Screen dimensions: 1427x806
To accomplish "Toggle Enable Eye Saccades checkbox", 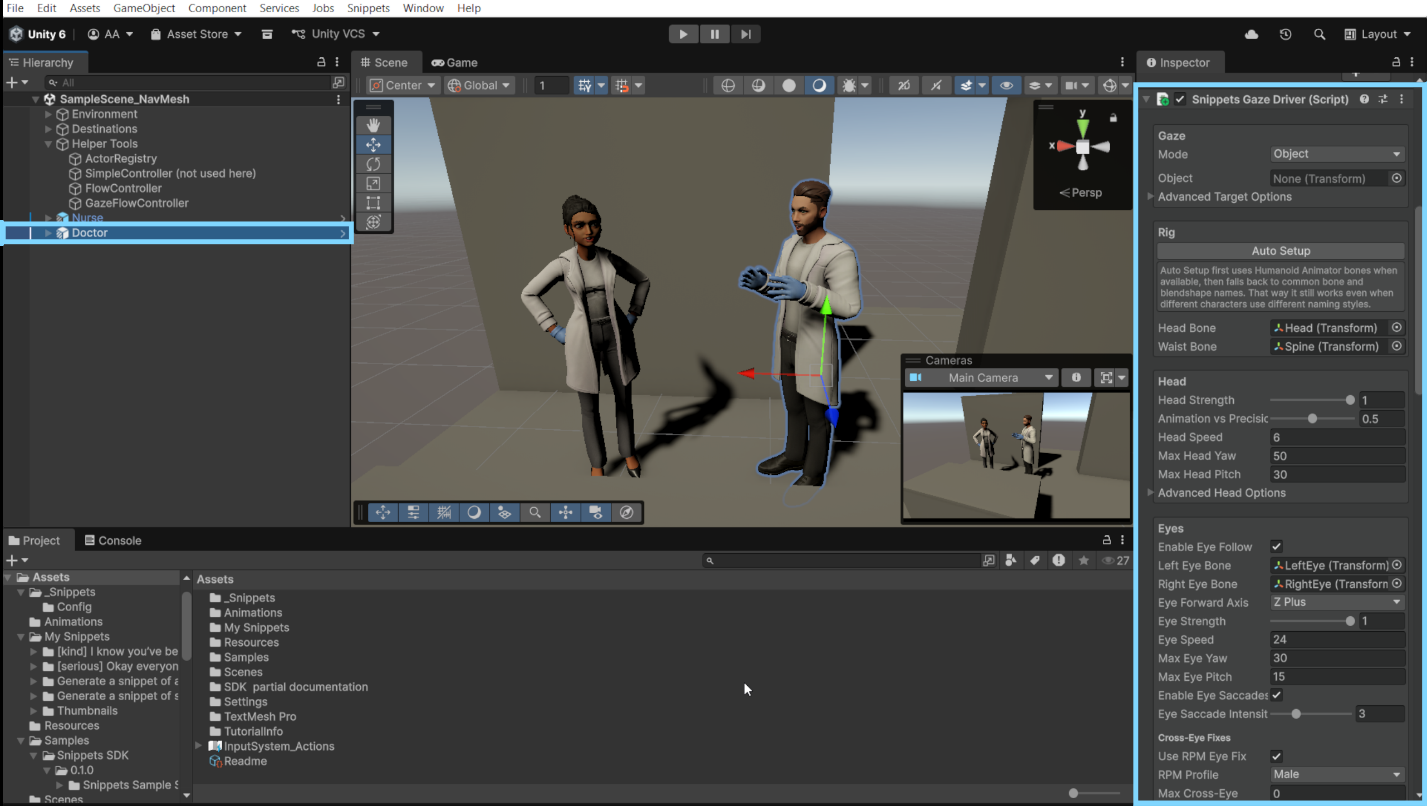I will pos(1276,695).
